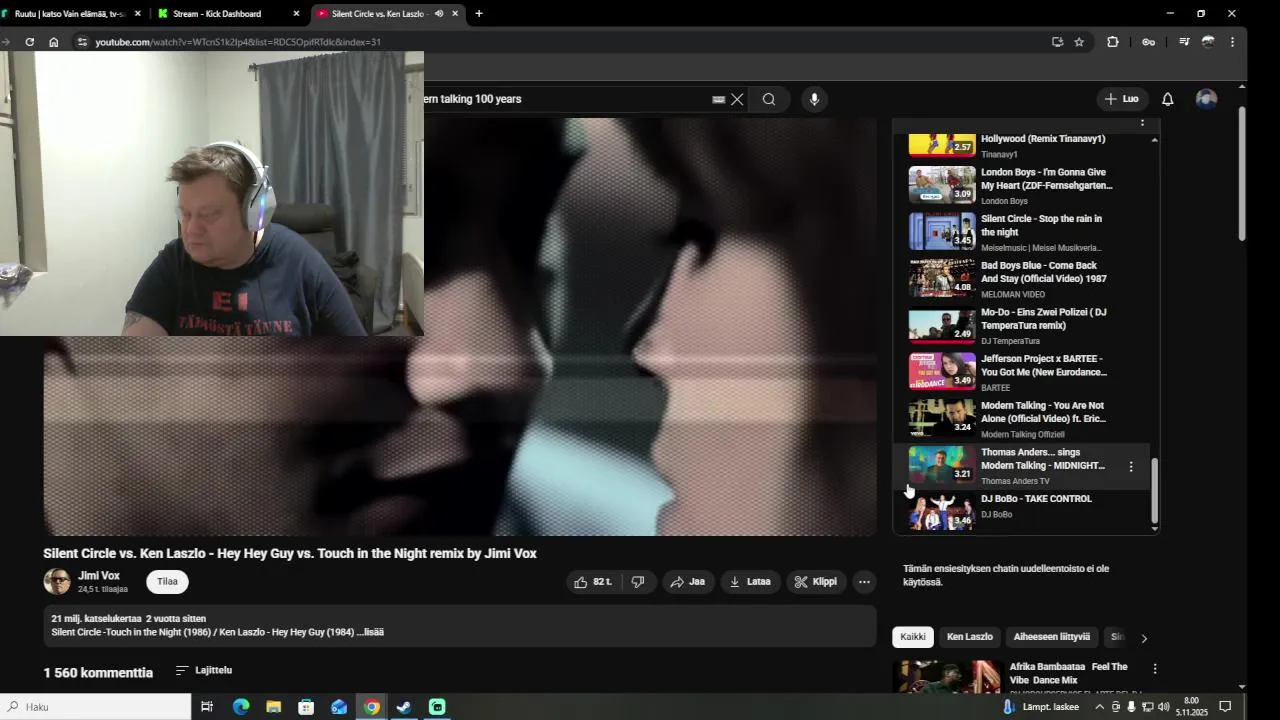Open YouTube notifications bell
The height and width of the screenshot is (720, 1280).
(1167, 99)
